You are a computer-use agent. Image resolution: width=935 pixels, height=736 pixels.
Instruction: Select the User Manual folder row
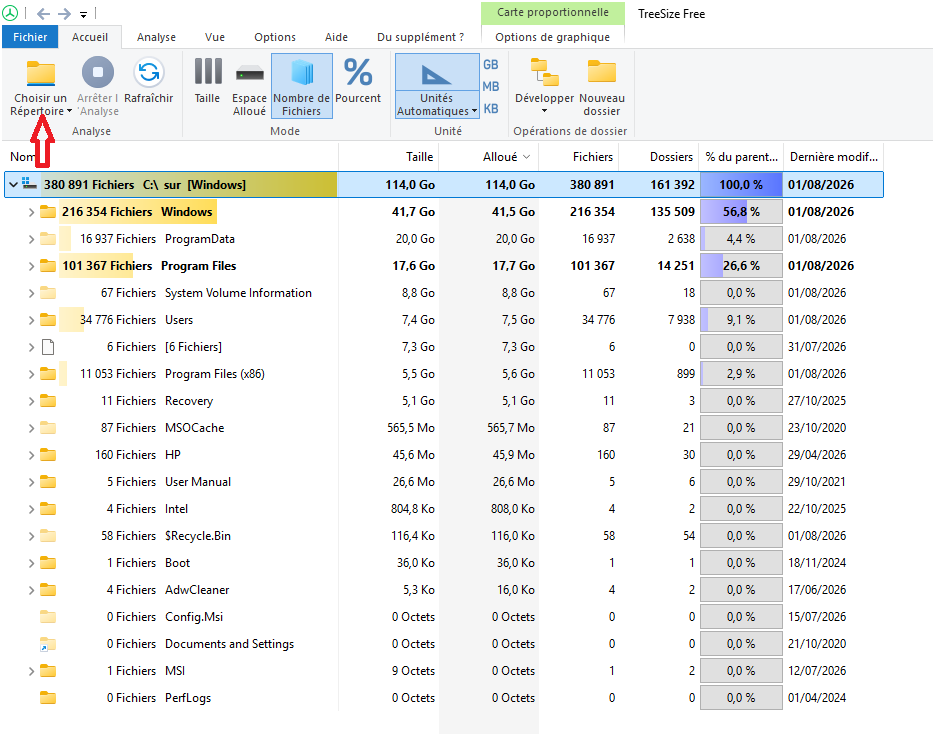pyautogui.click(x=444, y=482)
